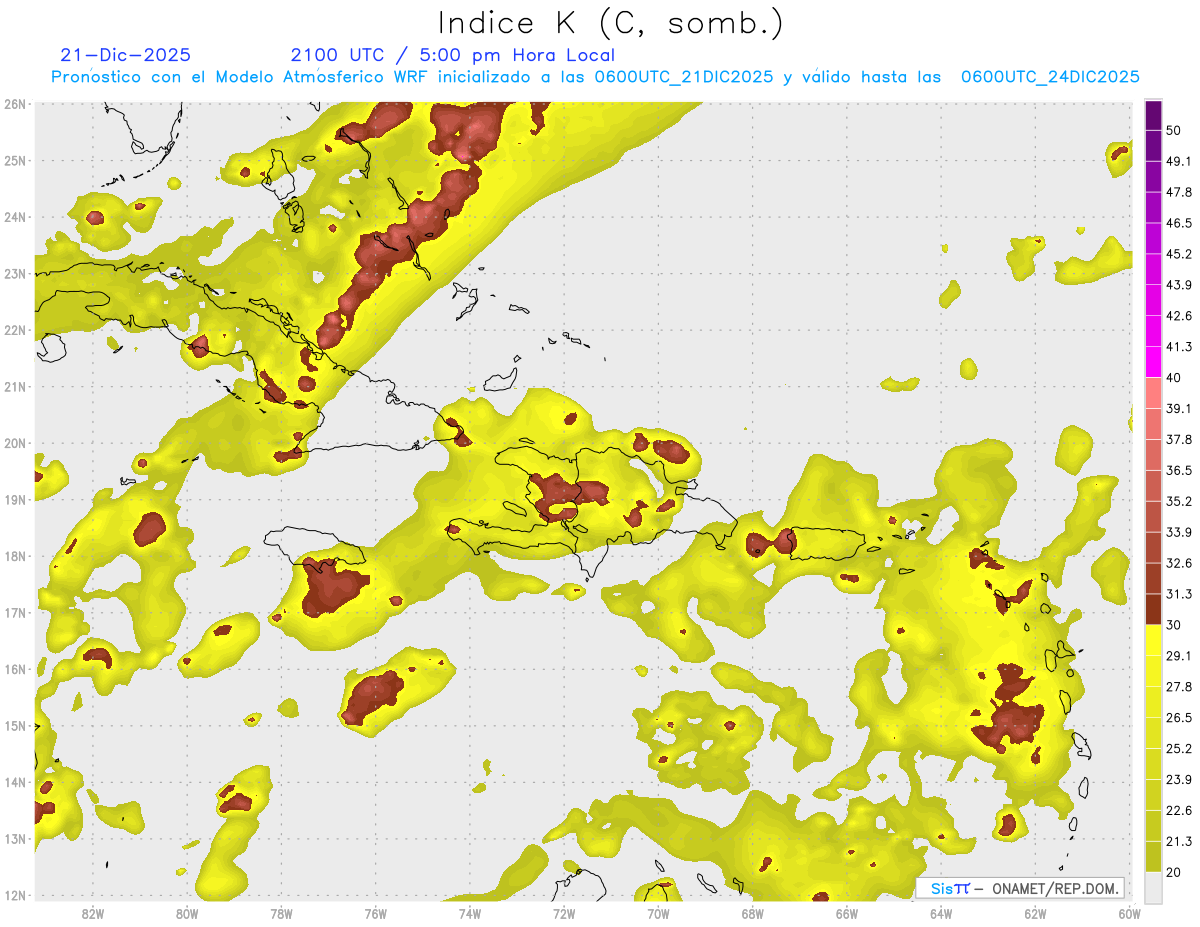Click the color scale value '33.9'

coord(1178,532)
